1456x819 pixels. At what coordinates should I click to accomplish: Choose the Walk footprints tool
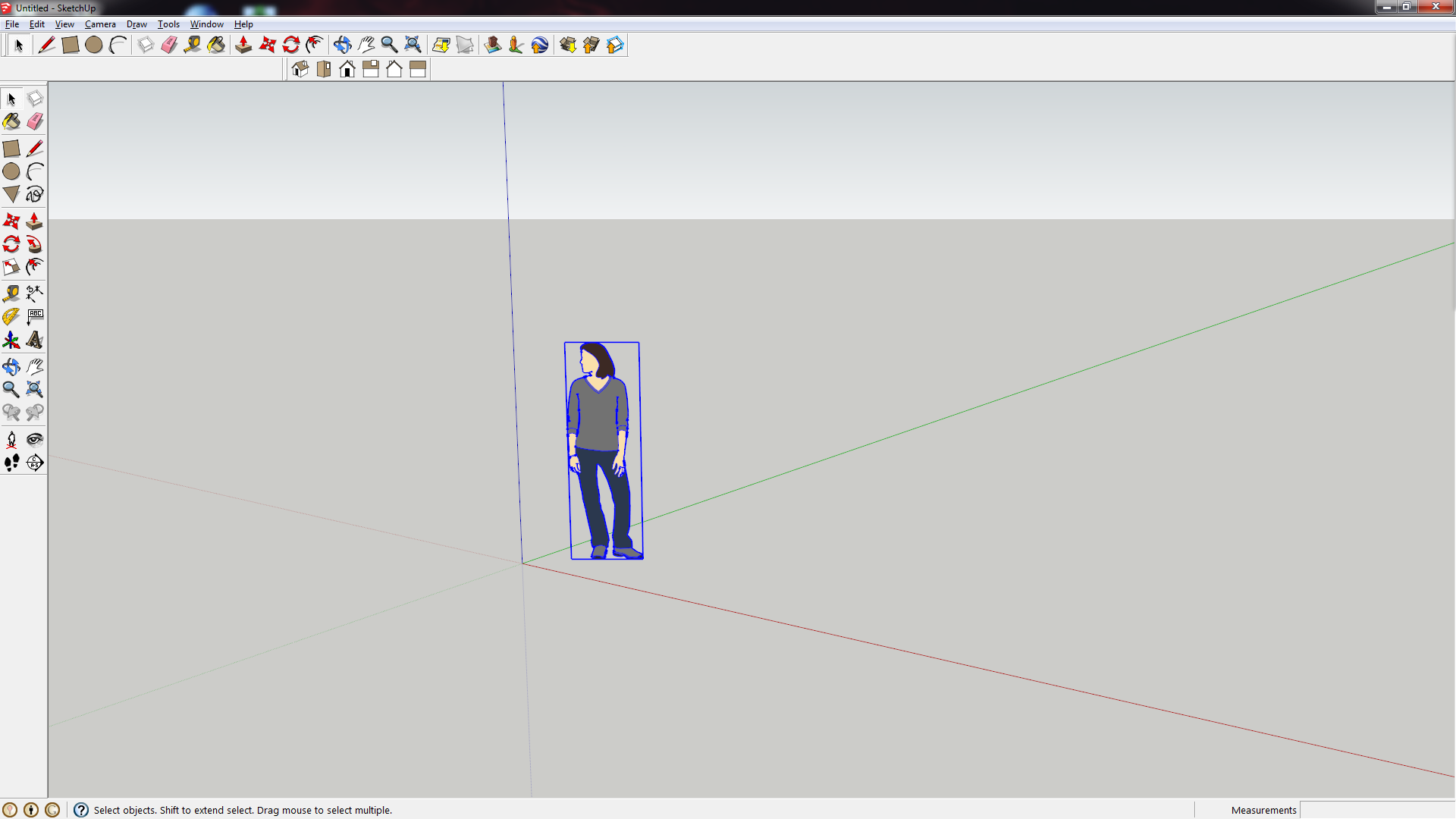click(x=11, y=463)
